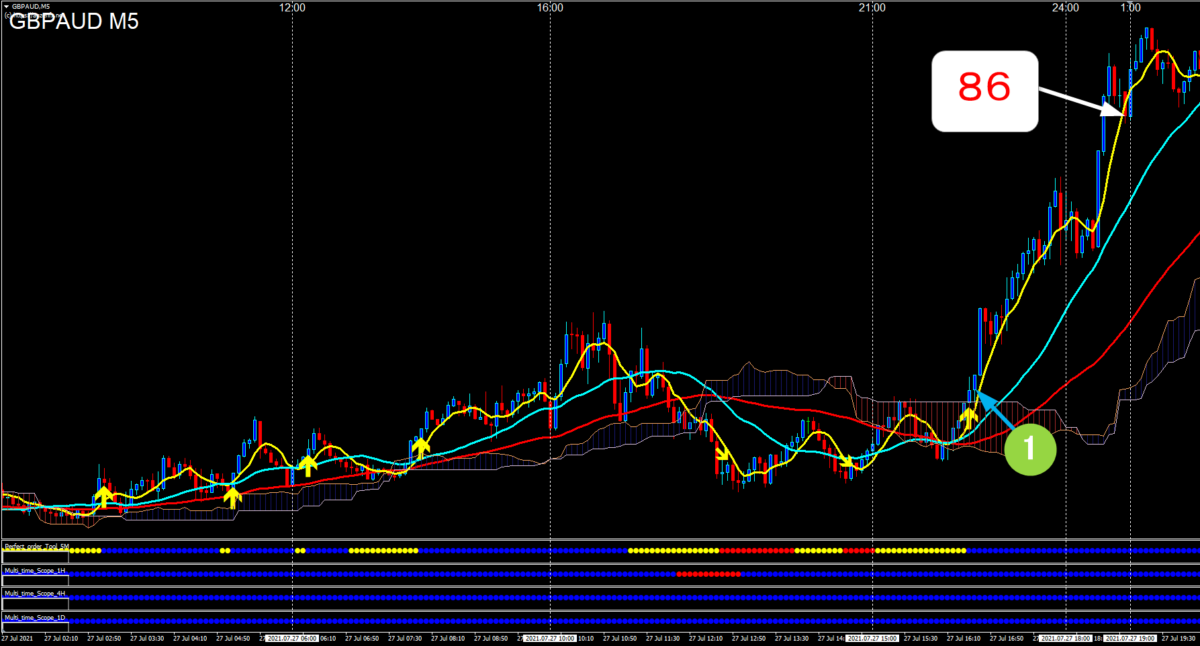
Task: Select the Multi_time_Scope_1H indicator label
Action: 35,570
